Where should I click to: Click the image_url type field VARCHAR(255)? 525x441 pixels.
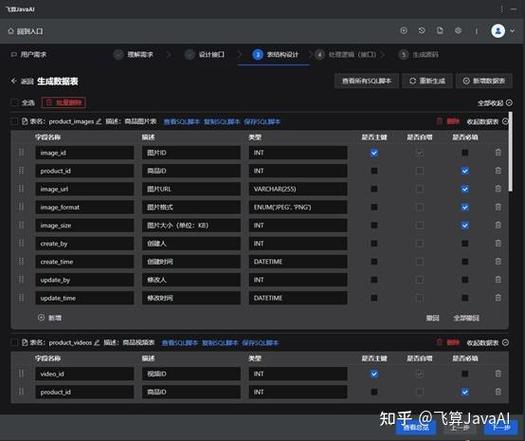(x=298, y=189)
